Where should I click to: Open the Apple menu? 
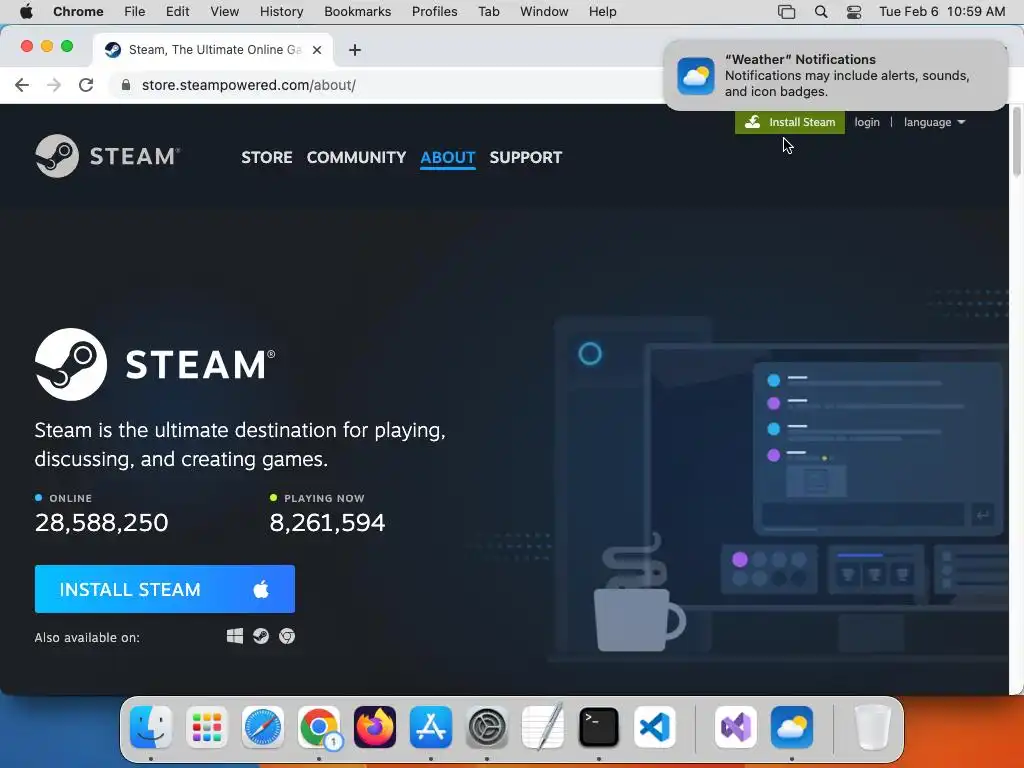[26, 11]
